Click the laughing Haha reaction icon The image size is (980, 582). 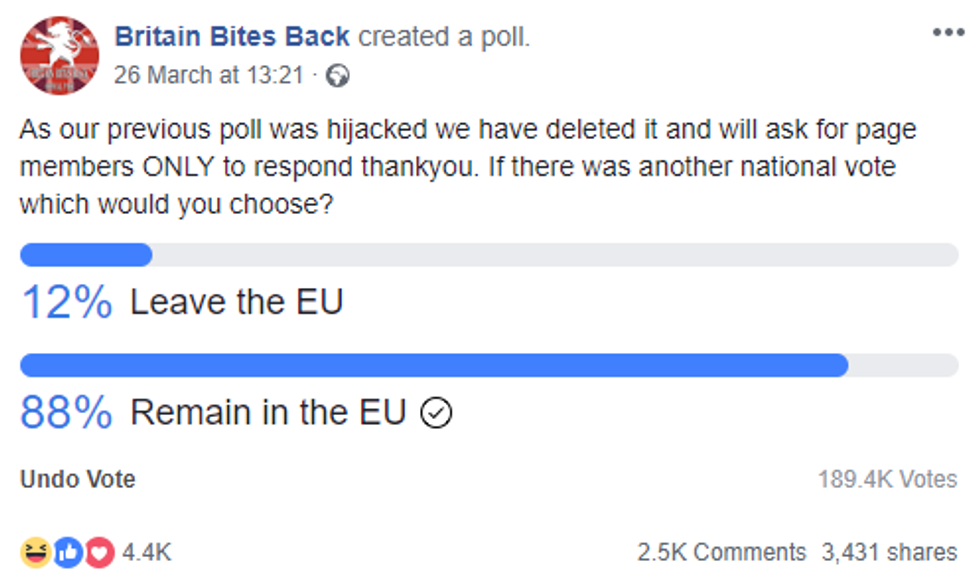[35, 552]
